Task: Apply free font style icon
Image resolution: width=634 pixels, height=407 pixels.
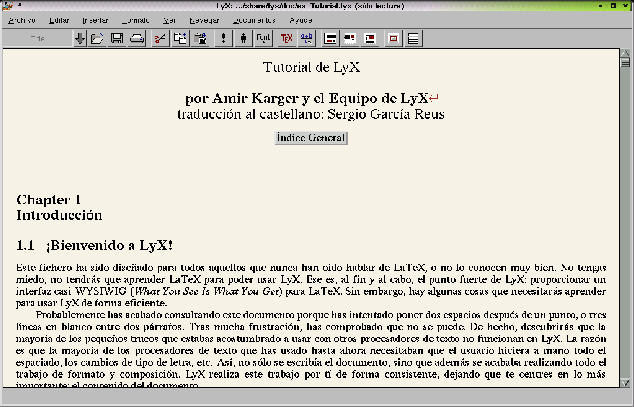Action: pyautogui.click(x=263, y=38)
